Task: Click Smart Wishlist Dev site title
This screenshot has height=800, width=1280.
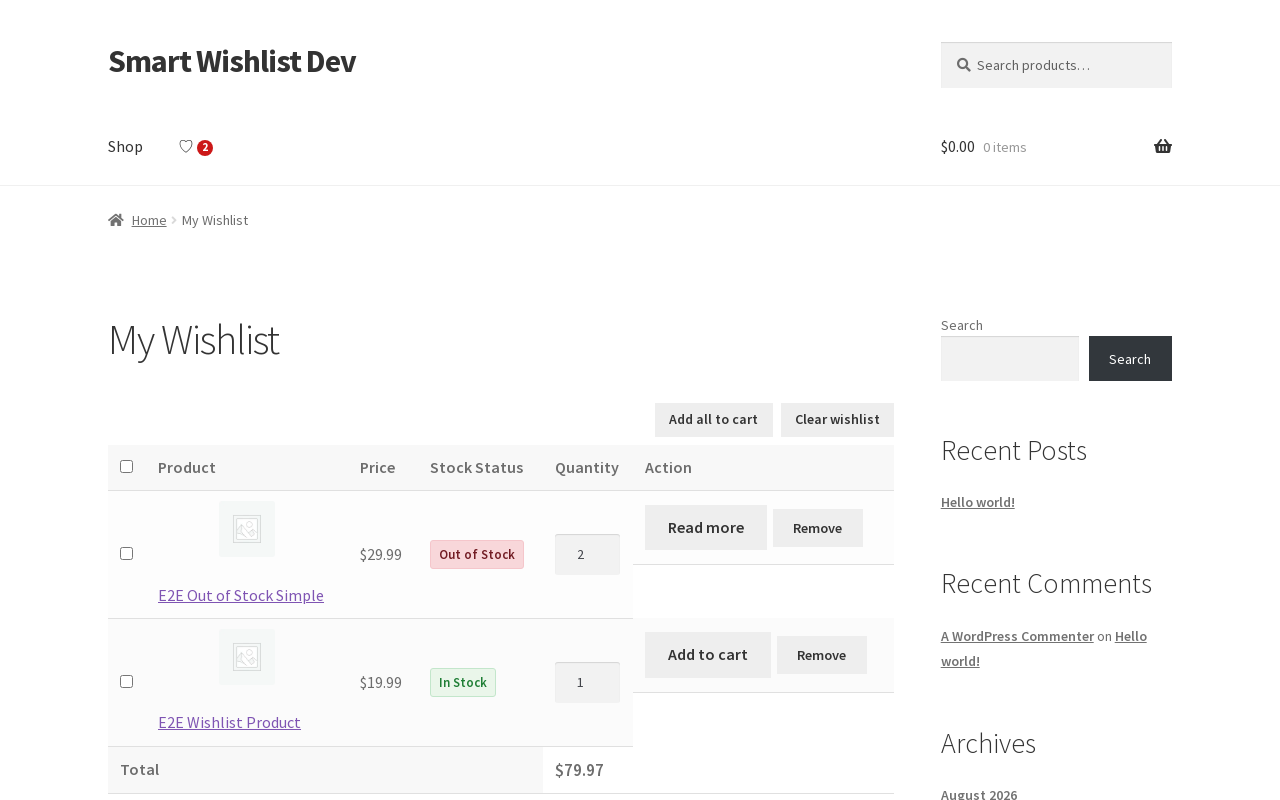Action: [x=232, y=61]
